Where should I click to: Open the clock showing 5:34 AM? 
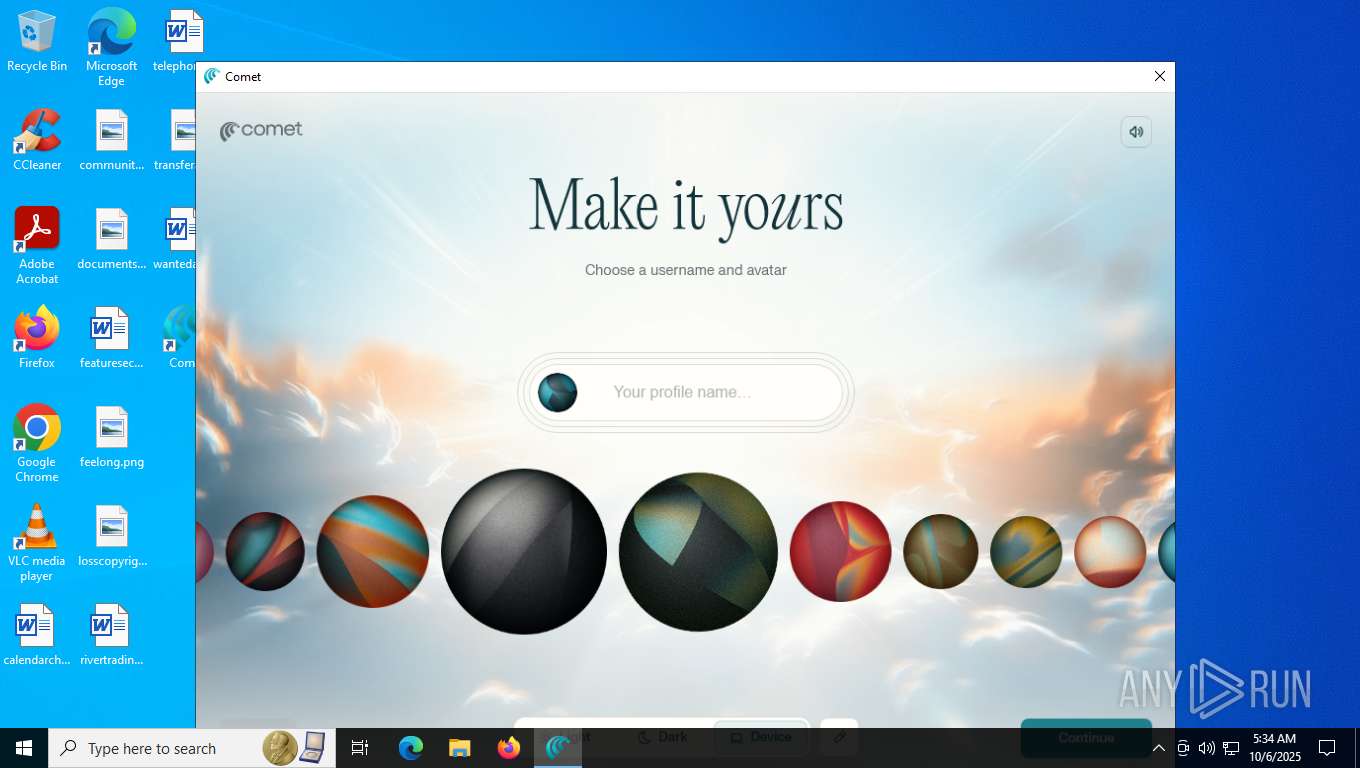[x=1274, y=748]
